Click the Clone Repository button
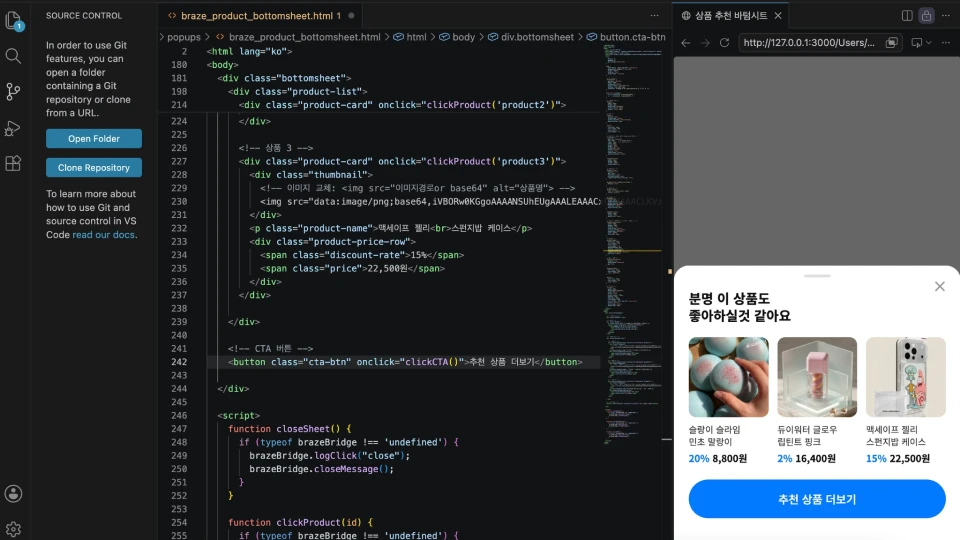Image resolution: width=960 pixels, height=540 pixels. pyautogui.click(x=94, y=167)
